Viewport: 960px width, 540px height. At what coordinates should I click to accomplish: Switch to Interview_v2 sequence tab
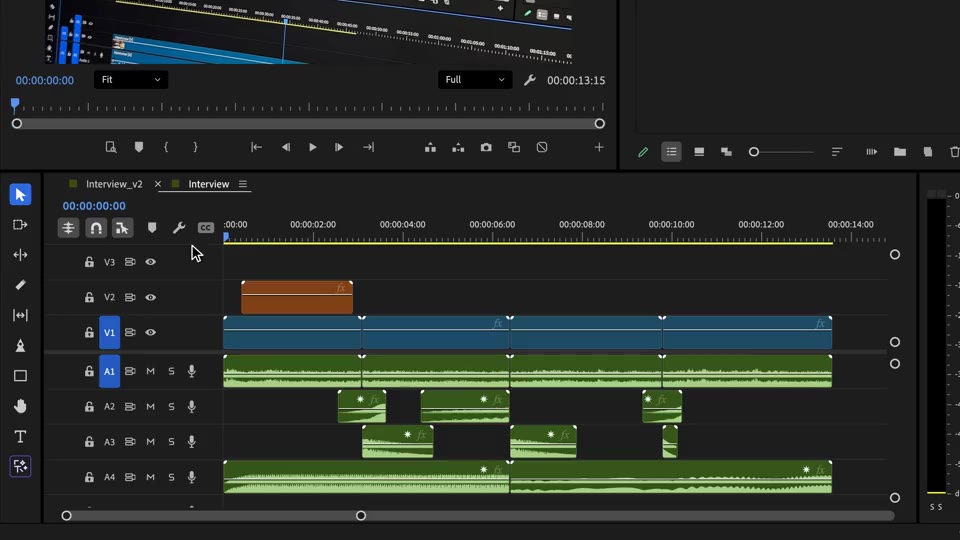(114, 184)
